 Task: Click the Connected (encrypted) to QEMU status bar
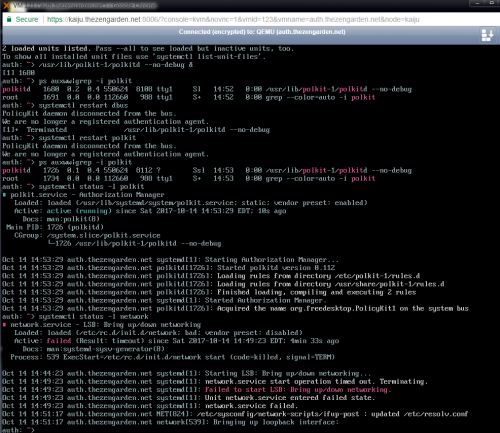tap(262, 32)
